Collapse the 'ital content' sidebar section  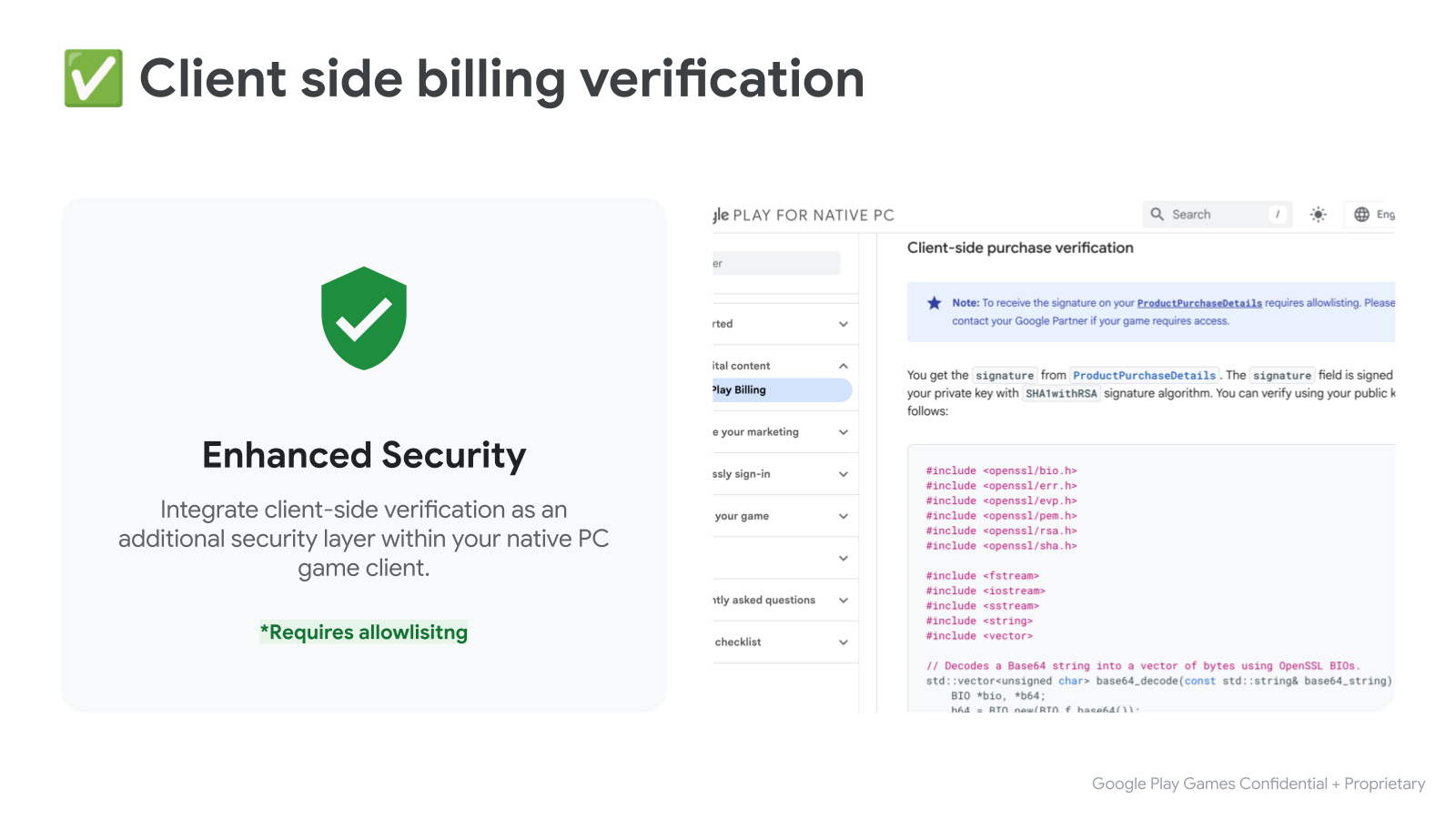844,366
